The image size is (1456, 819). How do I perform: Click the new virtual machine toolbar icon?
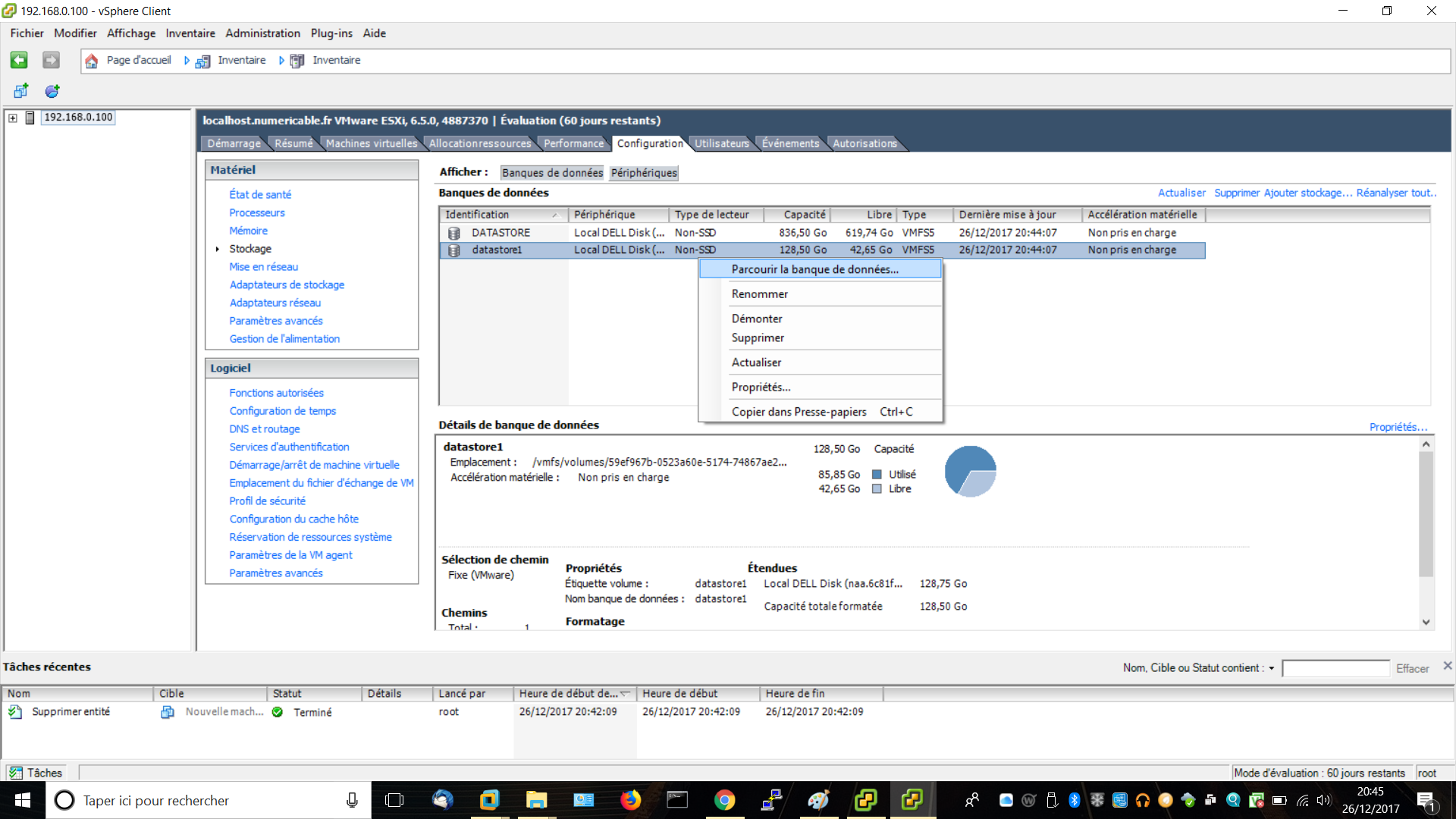(x=21, y=91)
